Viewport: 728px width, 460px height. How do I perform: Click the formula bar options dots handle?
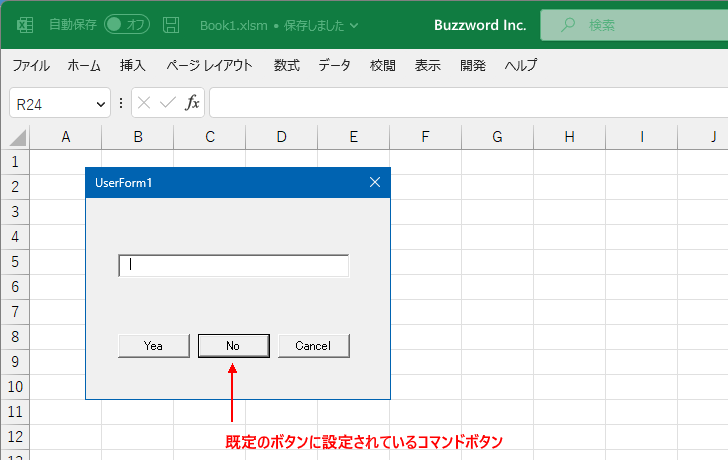coord(121,103)
